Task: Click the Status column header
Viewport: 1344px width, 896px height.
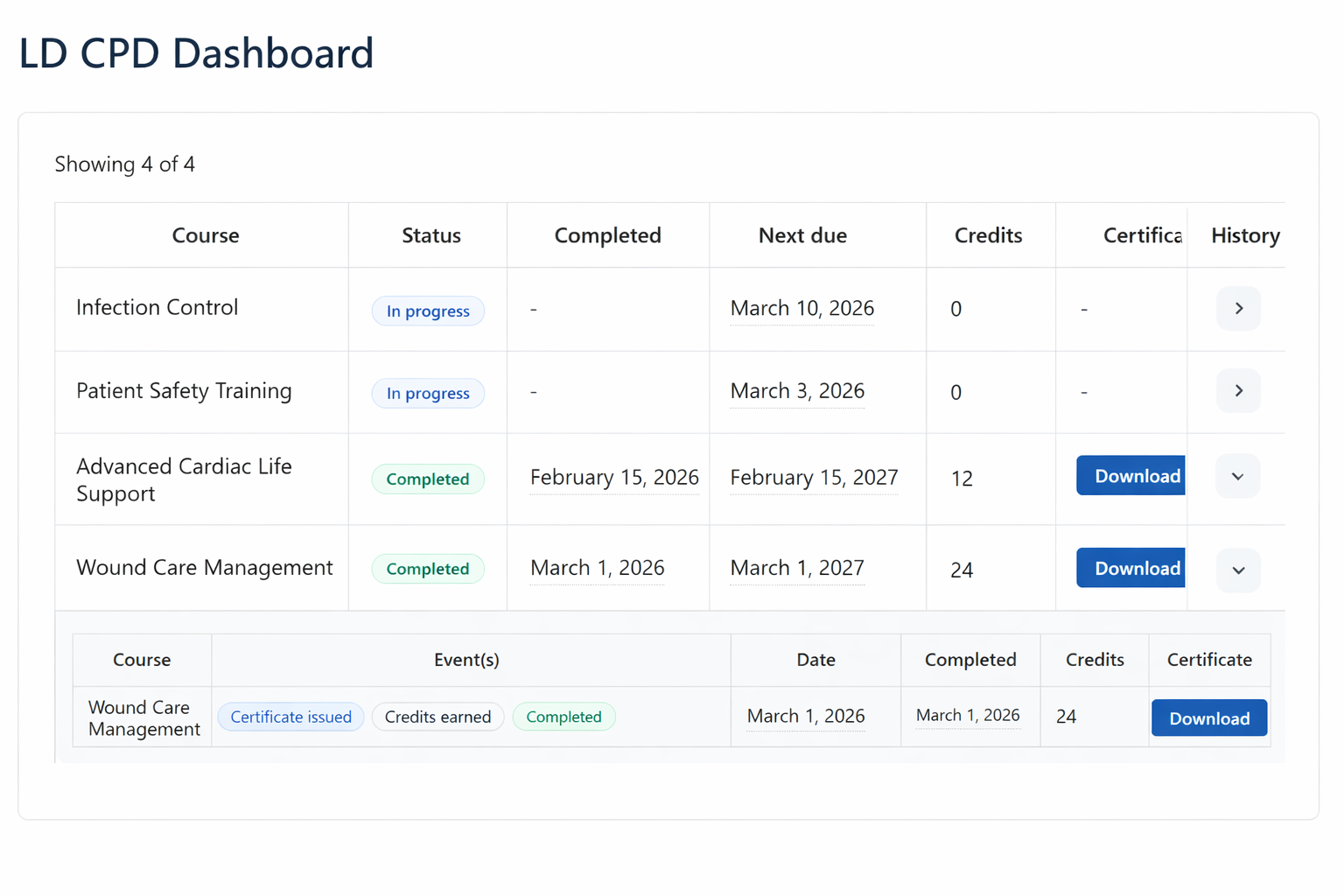Action: [x=430, y=235]
